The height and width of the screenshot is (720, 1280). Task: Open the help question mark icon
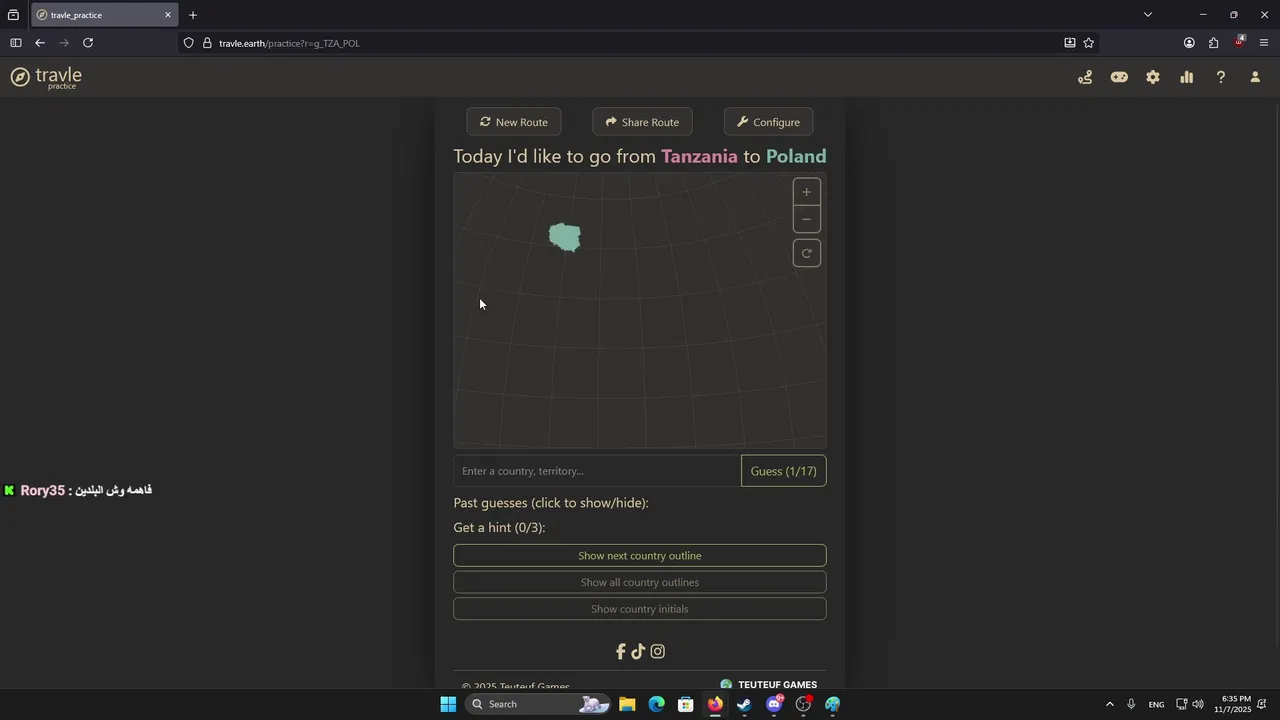tap(1221, 77)
